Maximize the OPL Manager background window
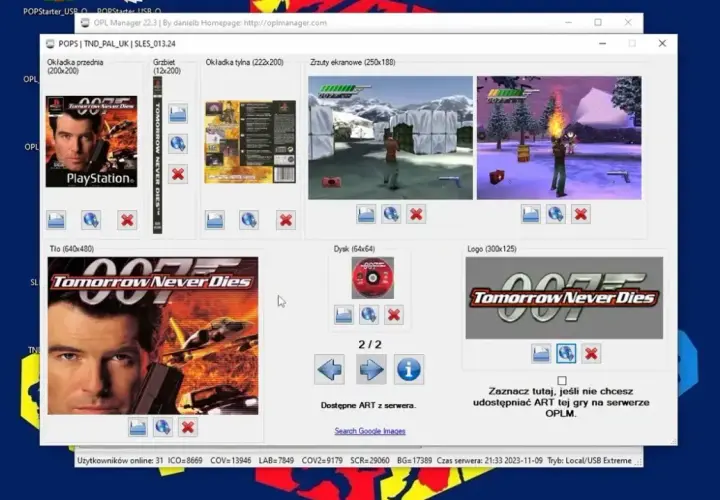 598,22
